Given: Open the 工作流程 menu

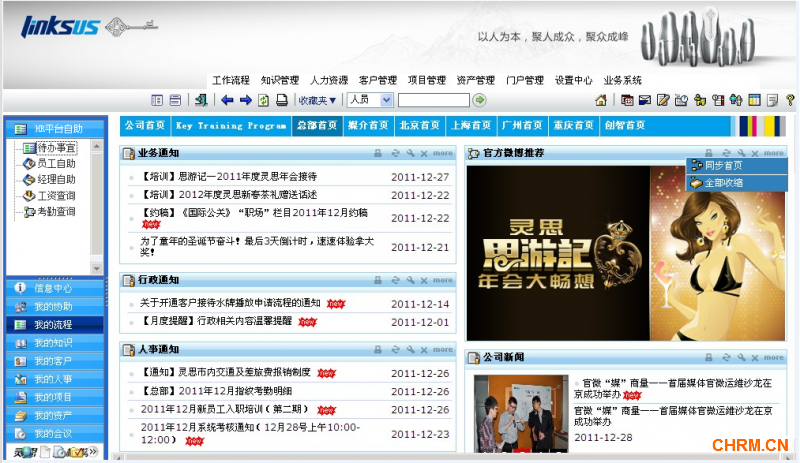Looking at the screenshot, I should tap(231, 80).
